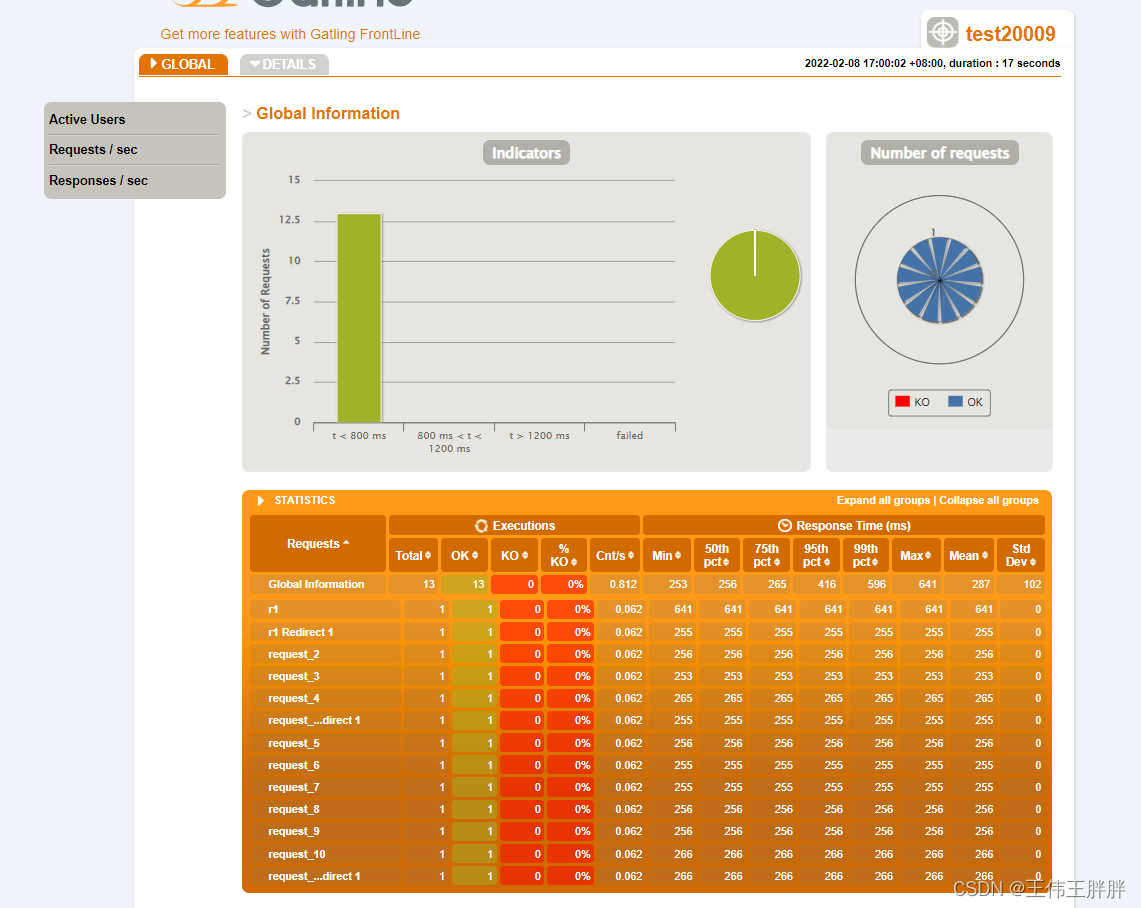Sort by Cnt/s column header
This screenshot has width=1141, height=908.
[615, 555]
